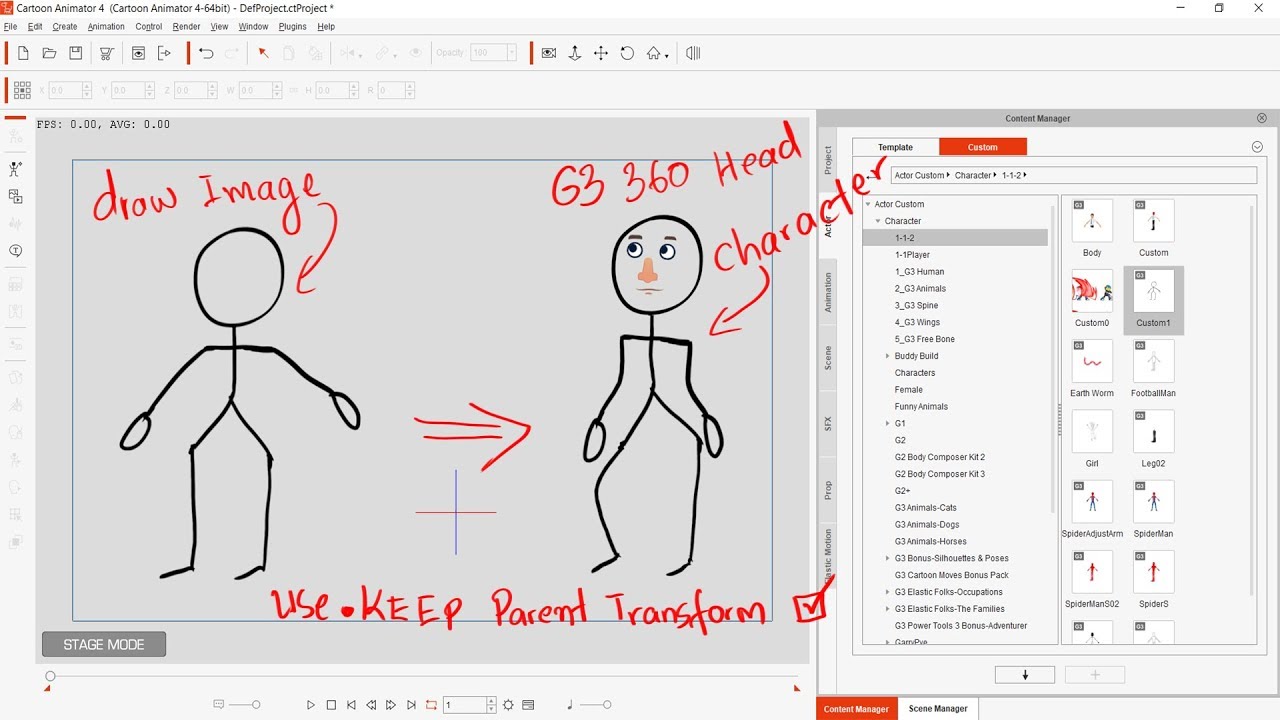Viewport: 1280px width, 720px height.
Task: Select the camera Rotate tool
Action: 627,53
